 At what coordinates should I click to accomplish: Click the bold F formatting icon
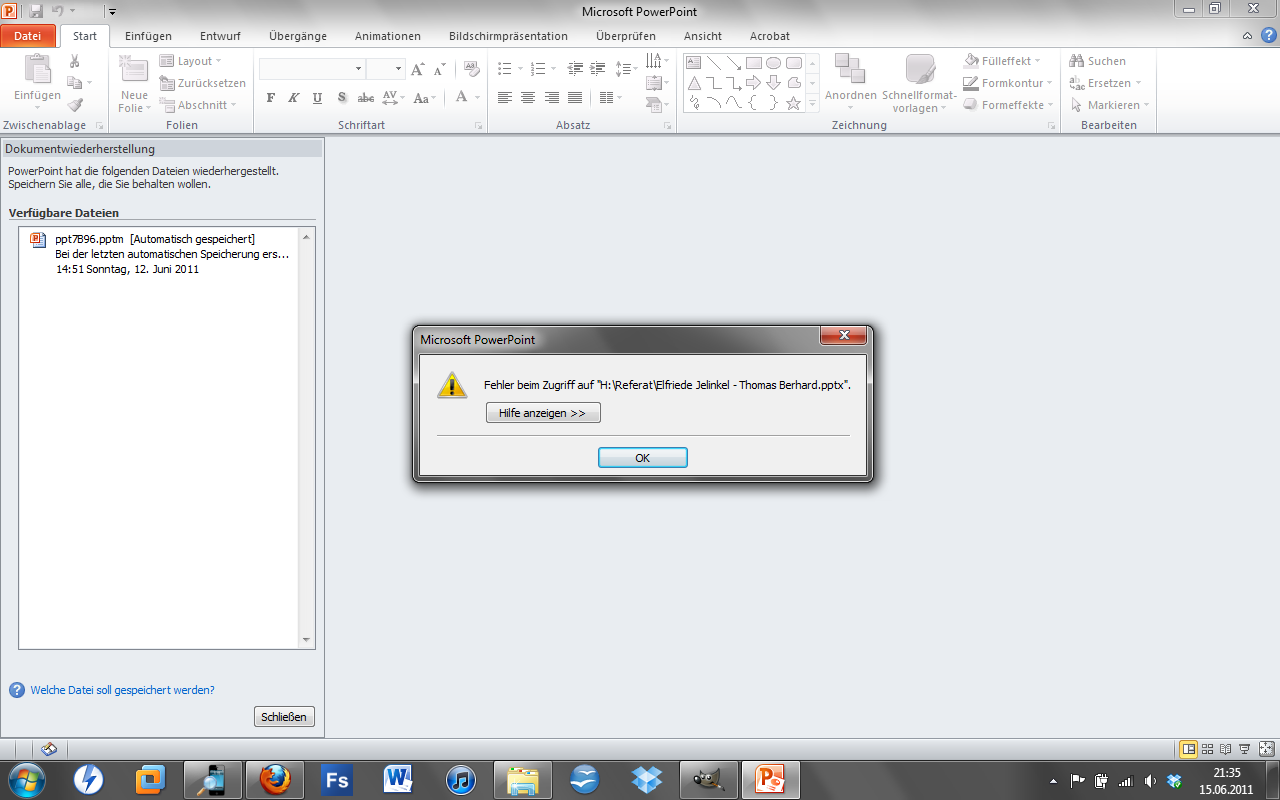point(270,98)
